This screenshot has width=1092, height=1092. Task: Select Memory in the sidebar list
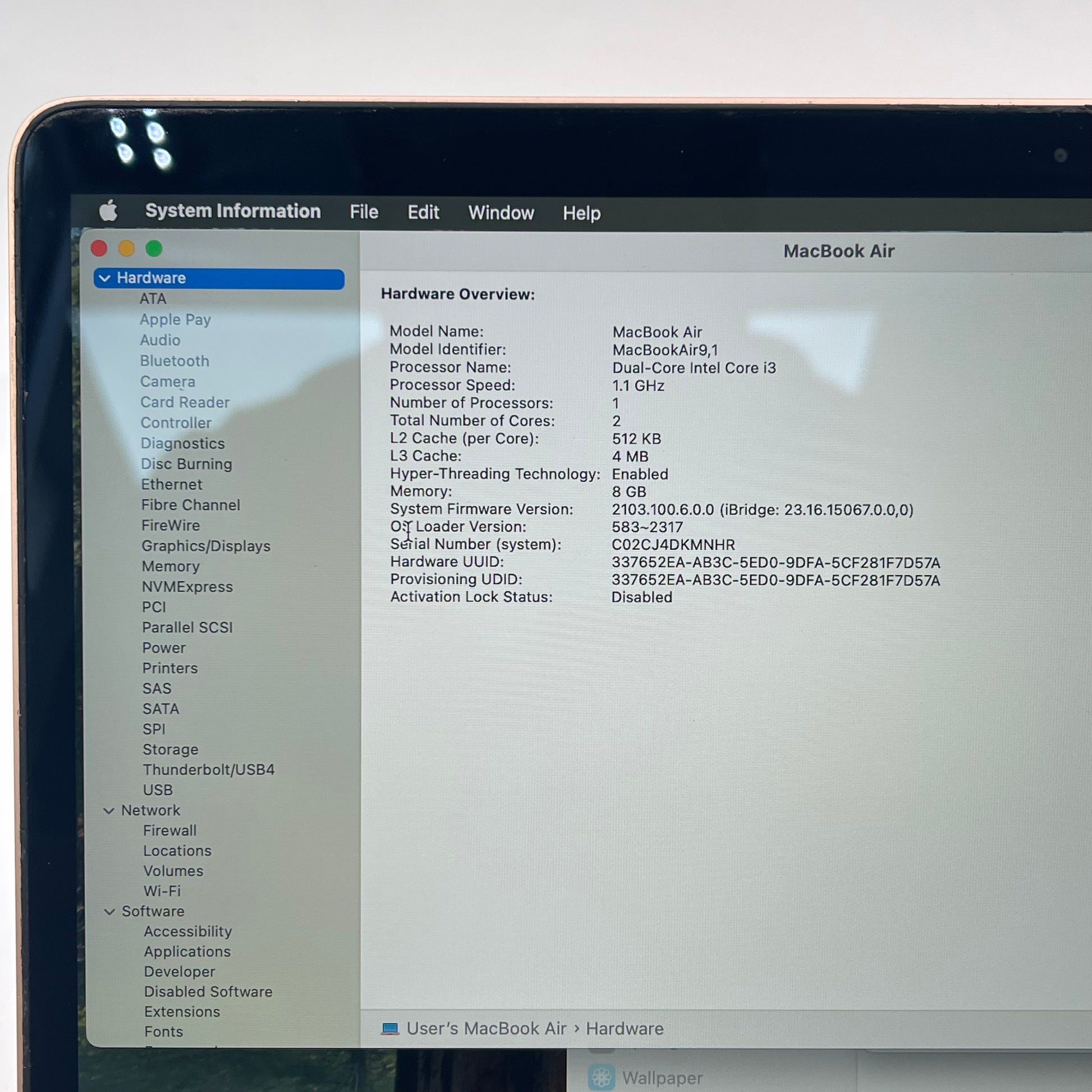(x=171, y=566)
